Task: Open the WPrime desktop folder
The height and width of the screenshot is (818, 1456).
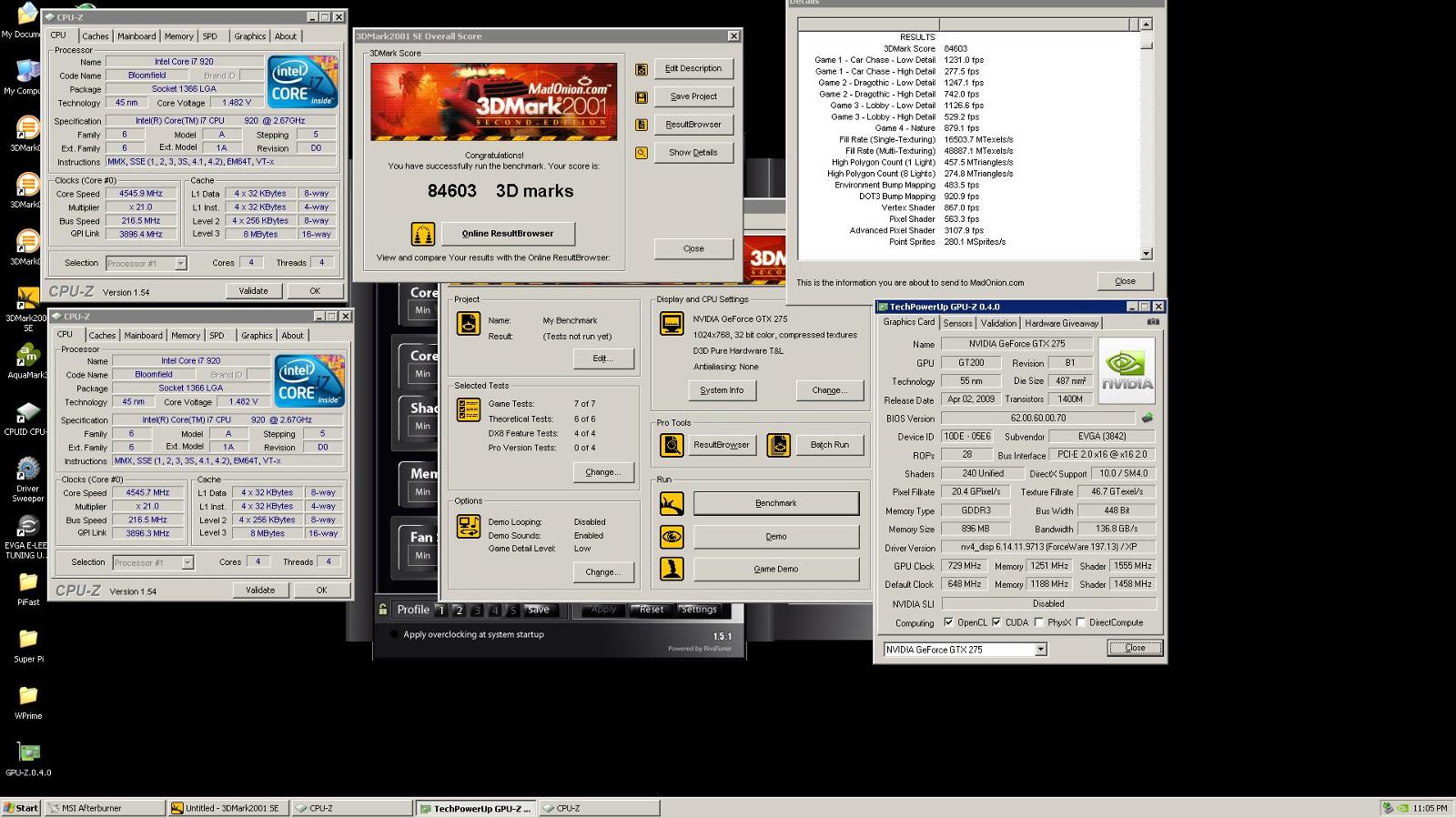Action: point(28,702)
